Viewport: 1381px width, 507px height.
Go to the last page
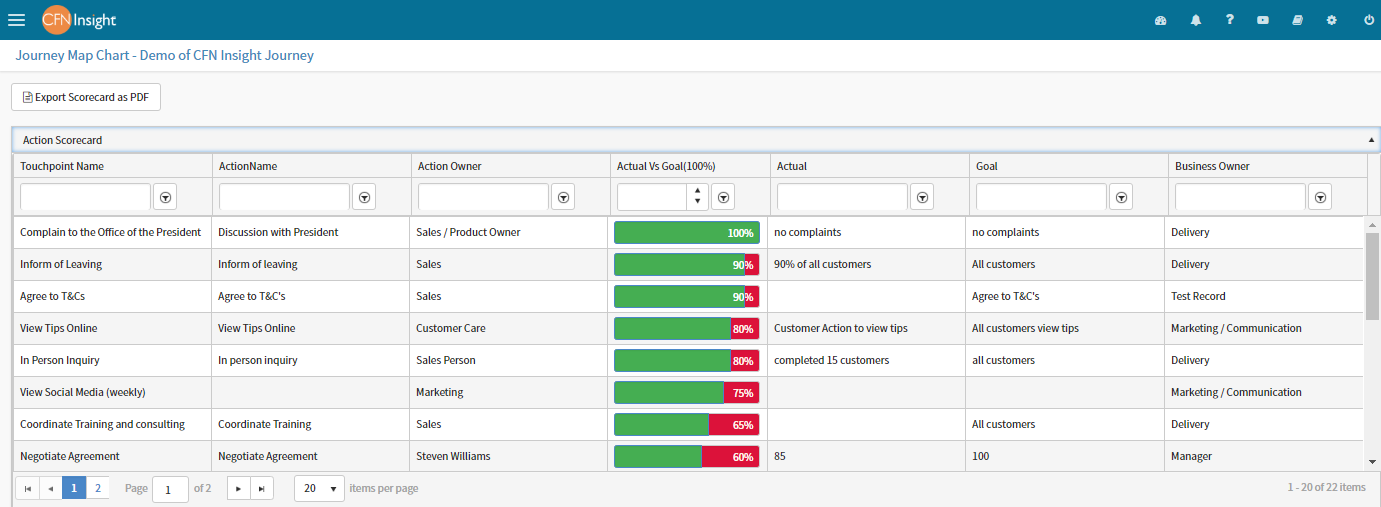pos(262,488)
